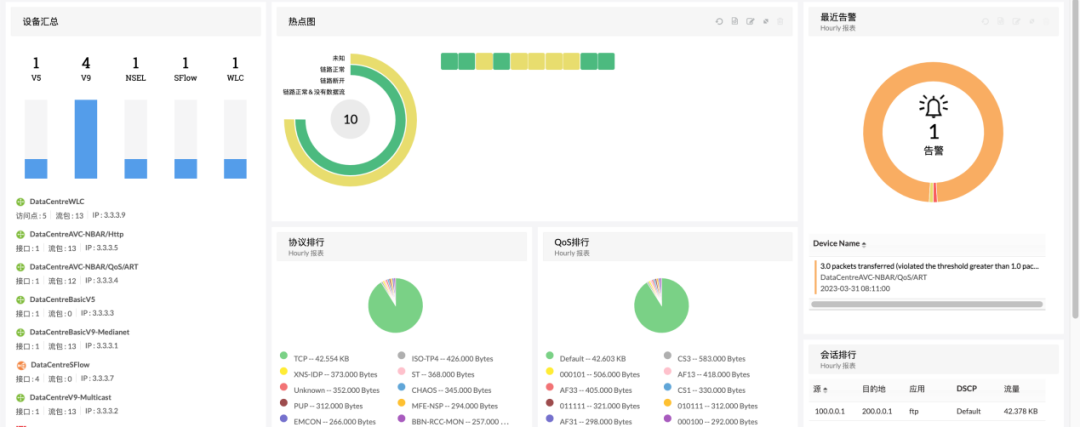
Task: Click last green heatmap square
Action: [606, 61]
